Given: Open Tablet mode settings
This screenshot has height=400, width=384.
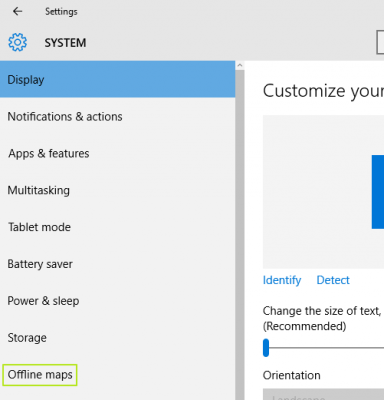Looking at the screenshot, I should point(117,227).
